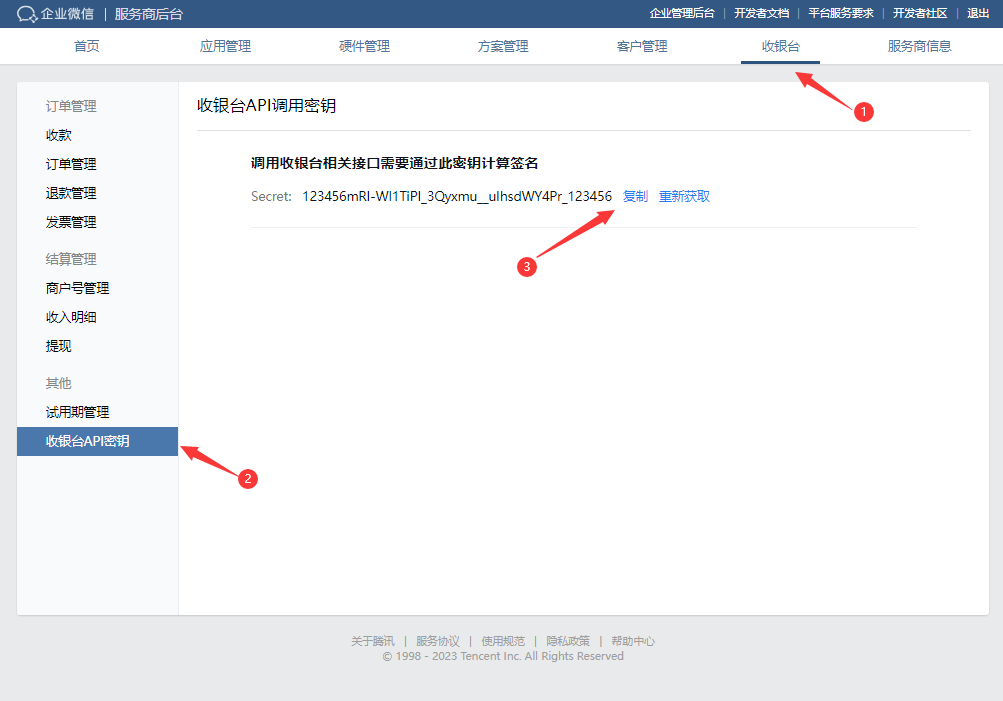Open 开发者文档 from the top bar
Screen dimensions: 1003x701
point(761,13)
